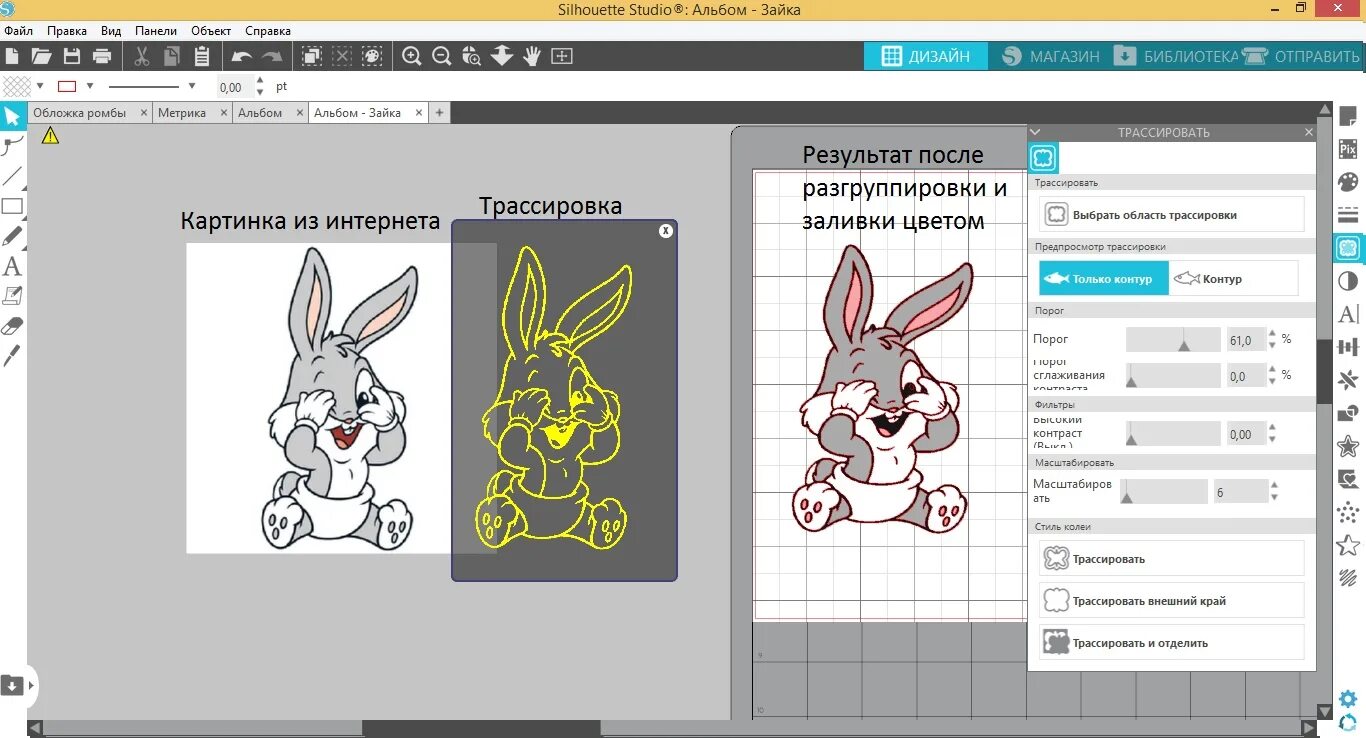1366x738 pixels.
Task: Increase the Порог value stepper
Action: 1272,334
